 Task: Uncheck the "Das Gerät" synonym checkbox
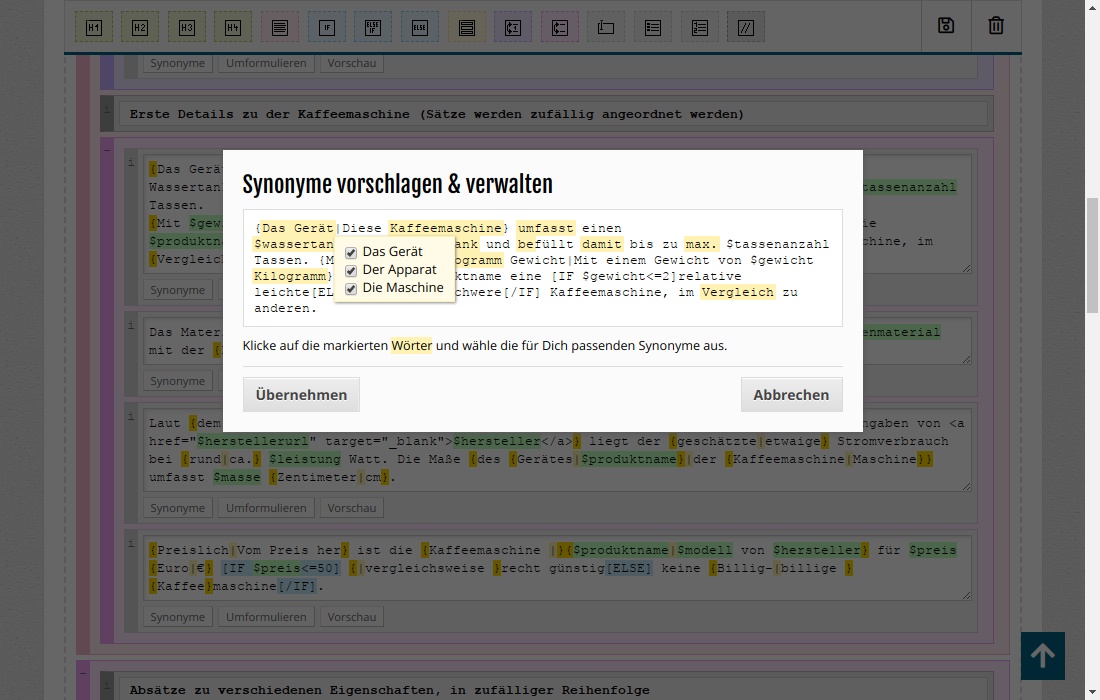click(x=351, y=252)
